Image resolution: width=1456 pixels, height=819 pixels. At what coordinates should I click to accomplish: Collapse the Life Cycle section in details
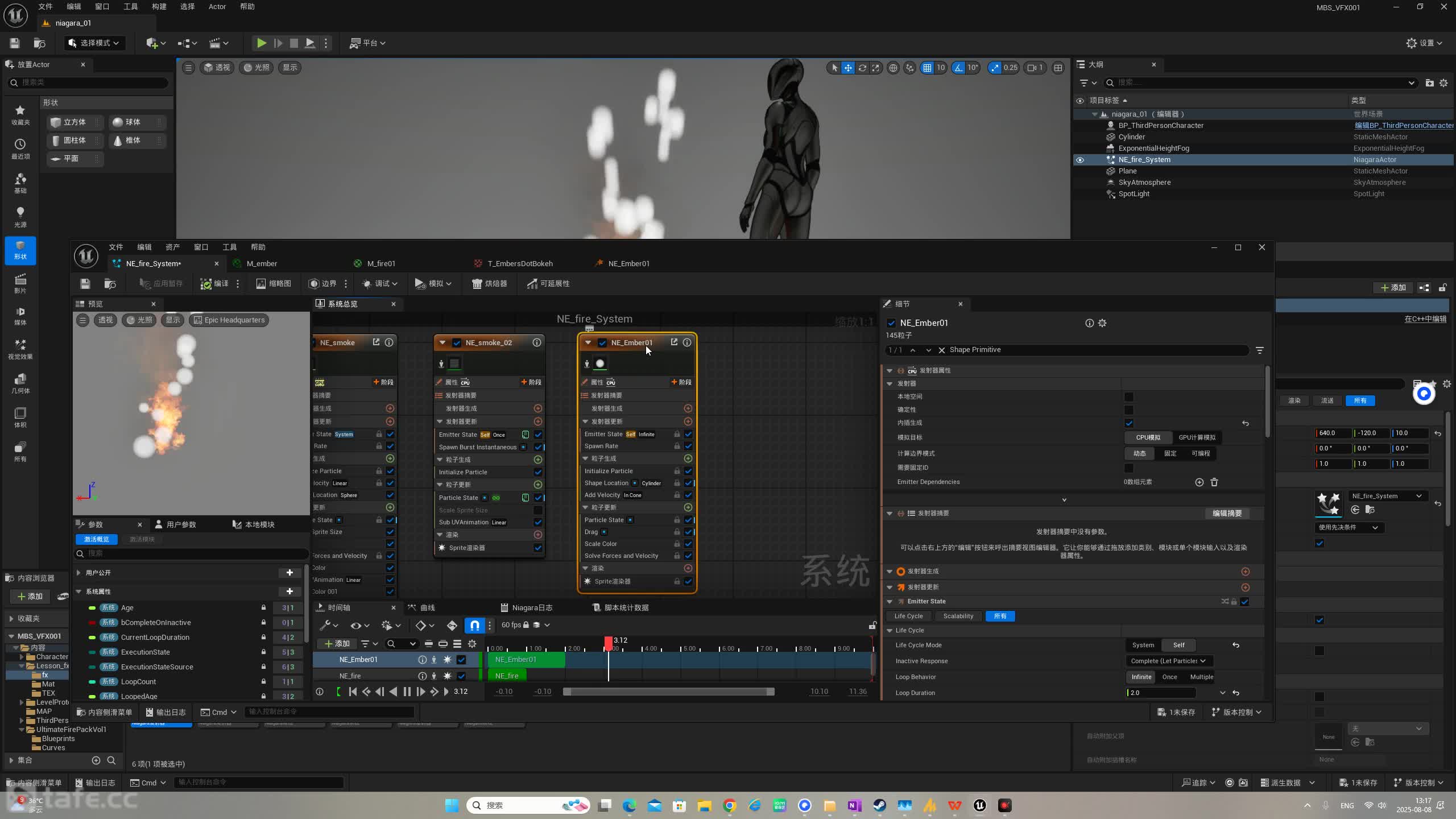[x=890, y=630]
